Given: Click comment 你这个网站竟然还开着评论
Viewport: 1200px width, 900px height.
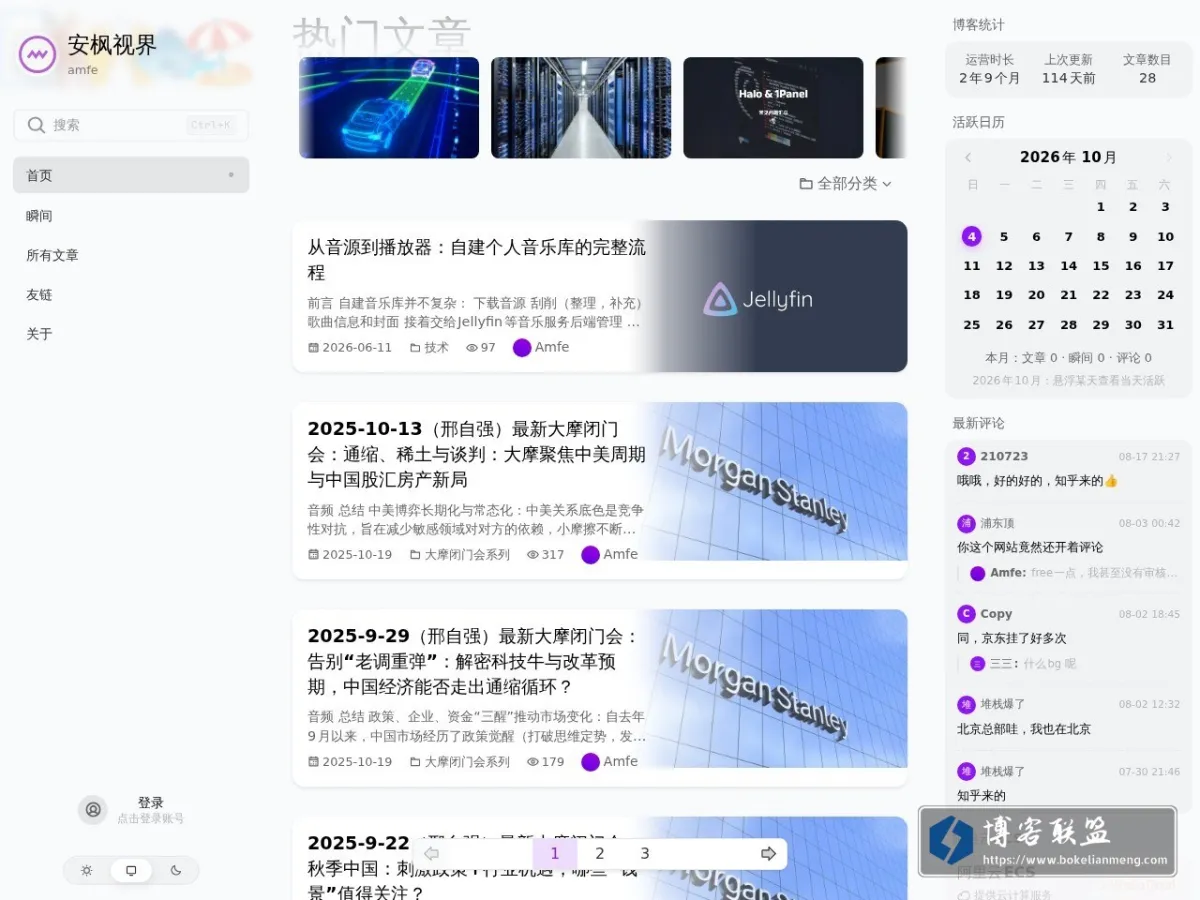Looking at the screenshot, I should [1030, 547].
